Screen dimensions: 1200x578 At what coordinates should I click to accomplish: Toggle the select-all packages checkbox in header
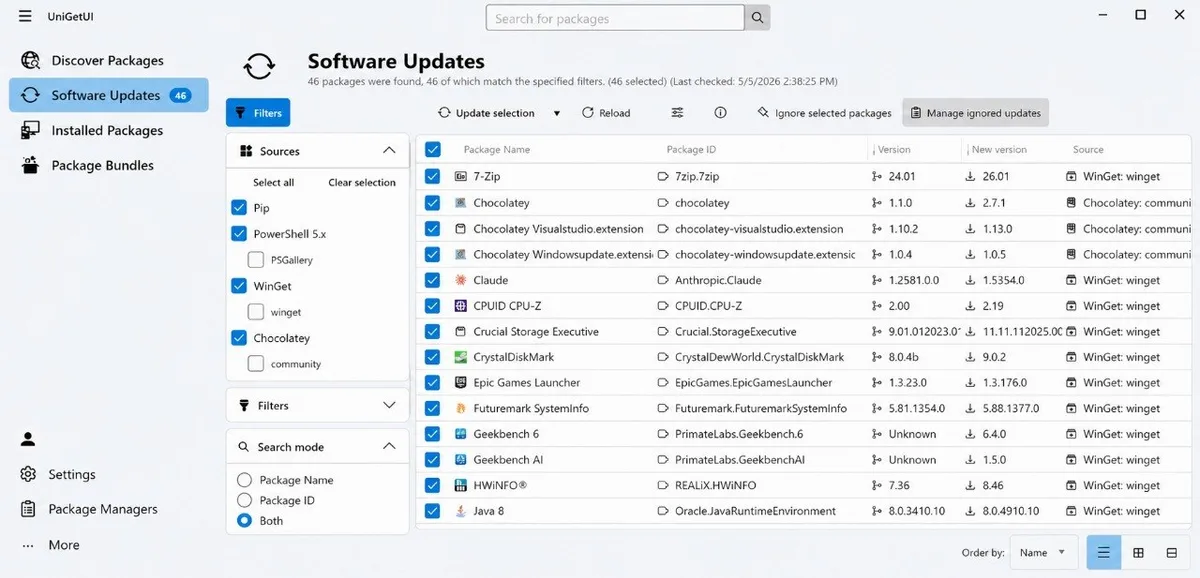click(432, 149)
